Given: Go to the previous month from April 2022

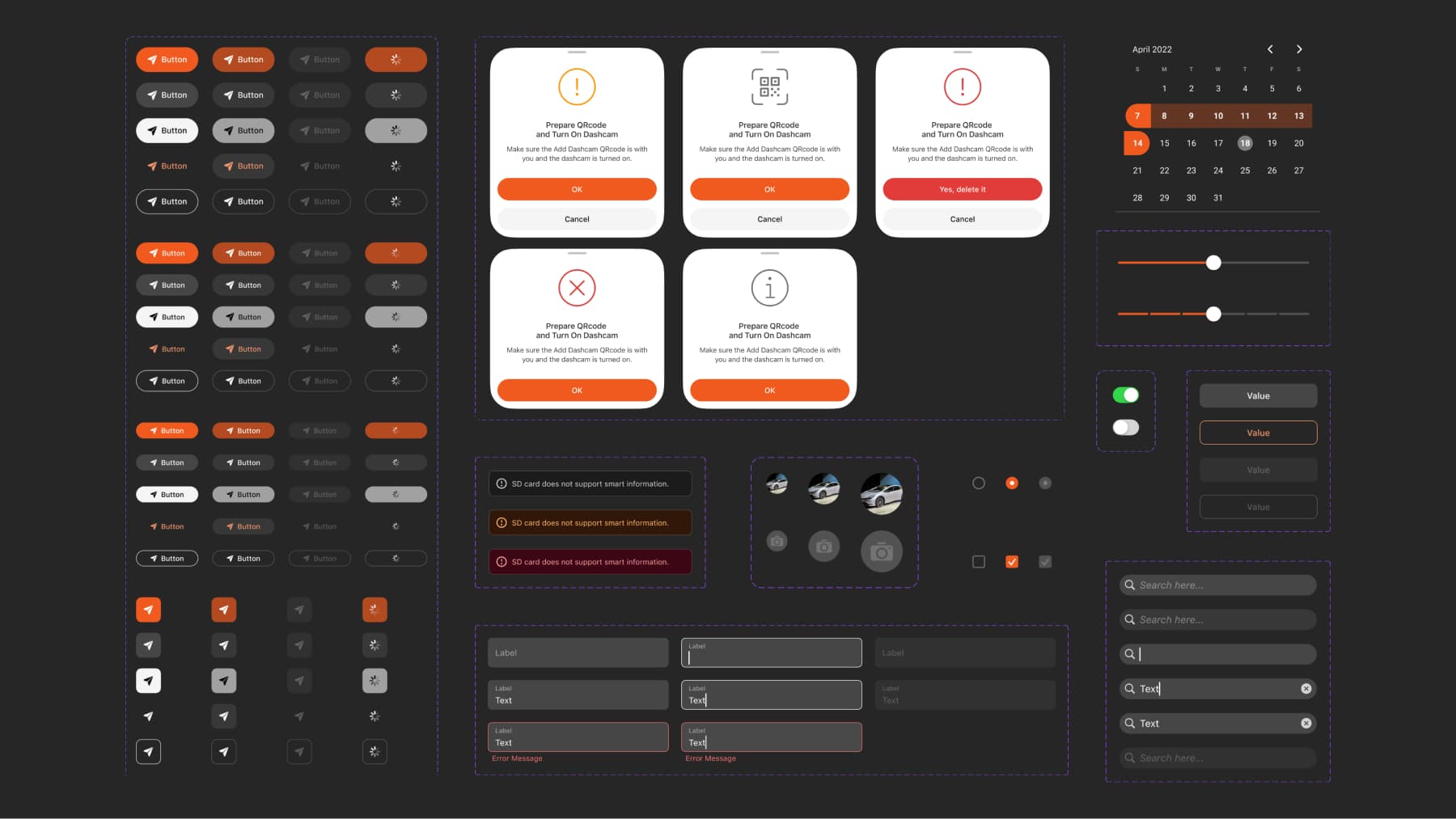Looking at the screenshot, I should (x=1269, y=49).
